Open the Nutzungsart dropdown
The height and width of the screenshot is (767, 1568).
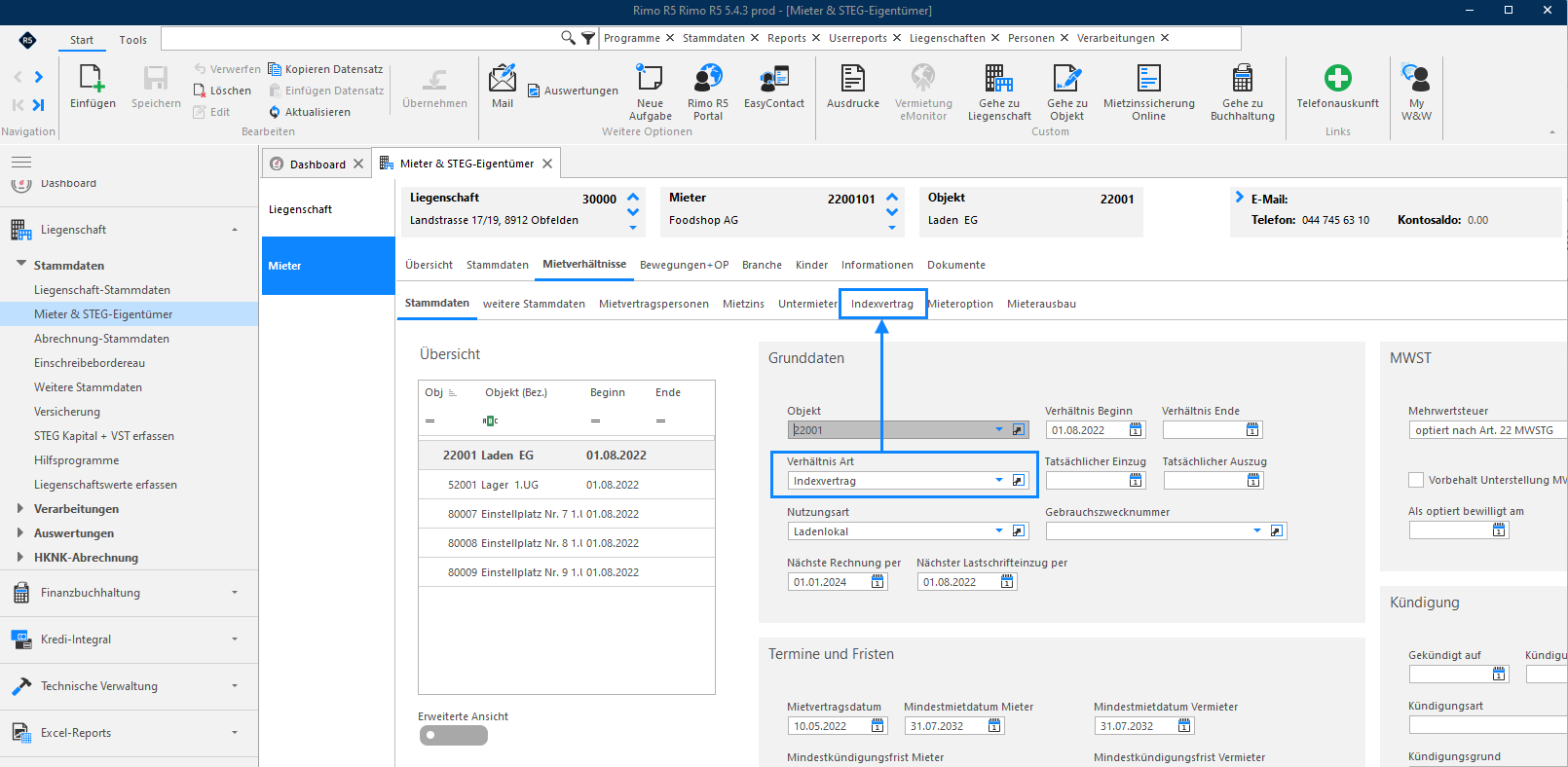tap(998, 531)
